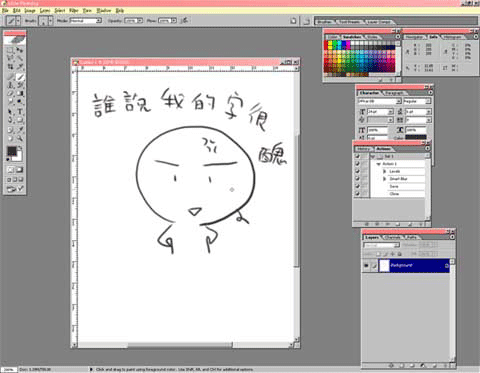The image size is (480, 373).
Task: Collapse the Action 1 disclosure triangle
Action: point(379,164)
